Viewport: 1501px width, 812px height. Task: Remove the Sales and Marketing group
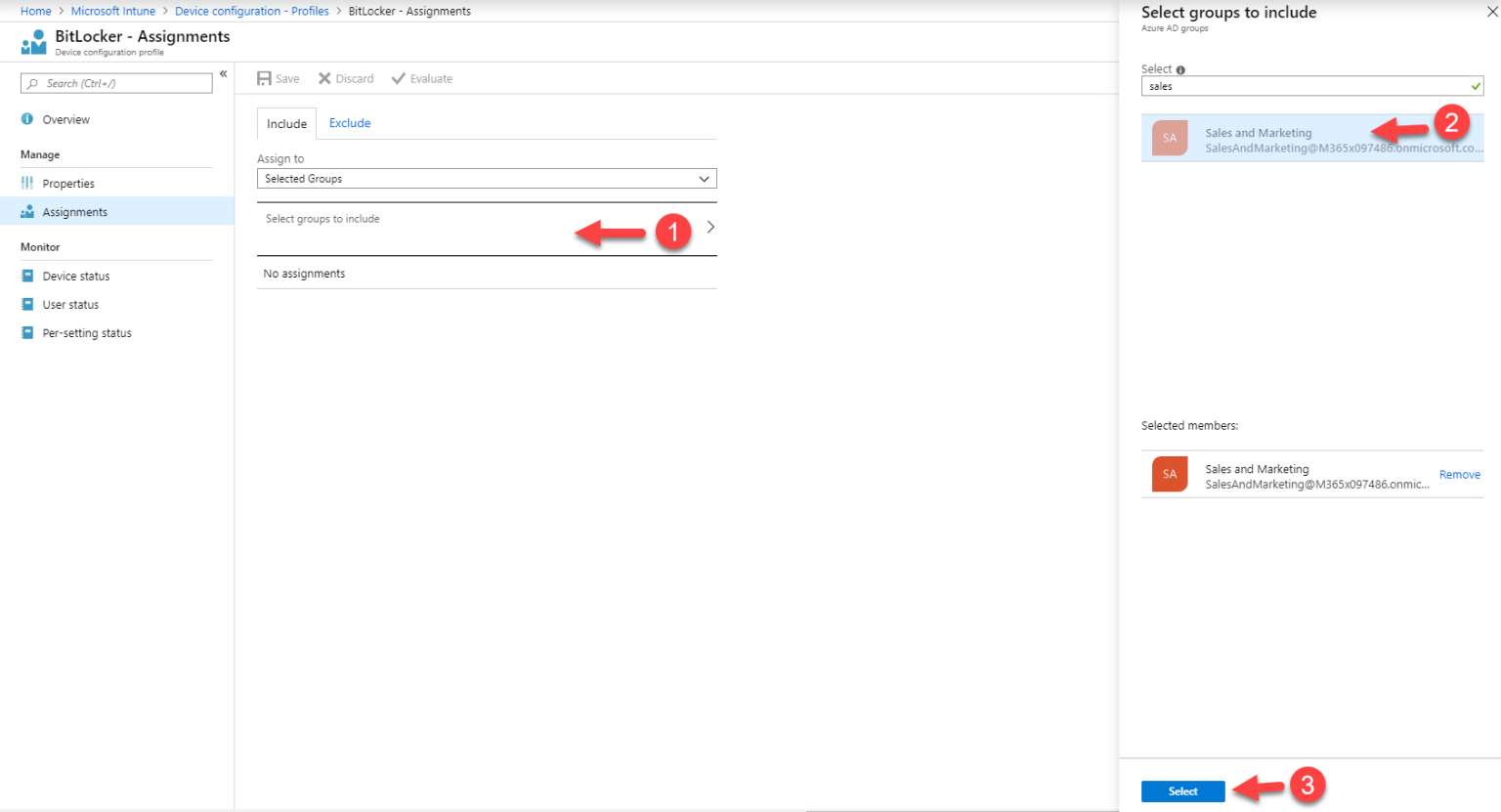click(x=1459, y=474)
